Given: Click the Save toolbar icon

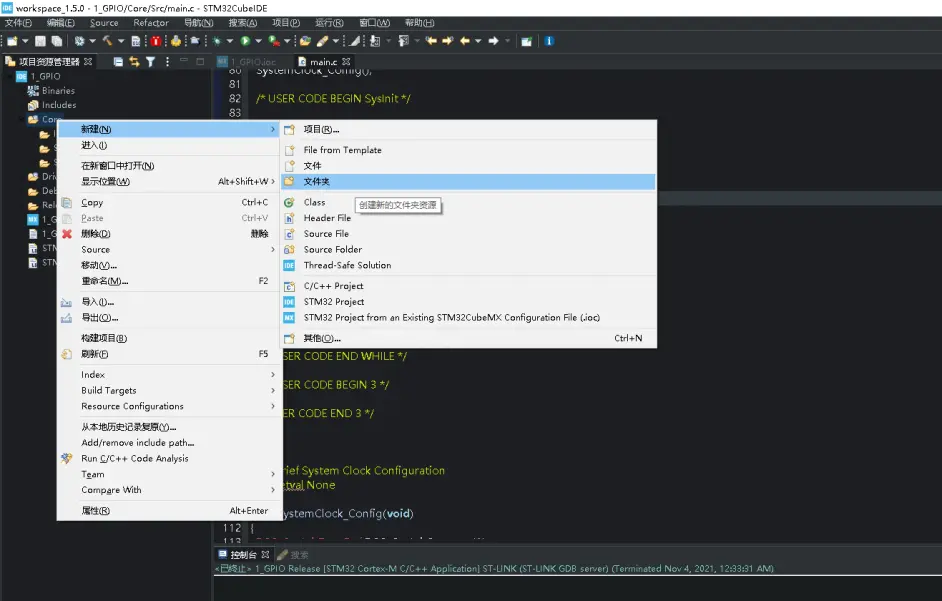Looking at the screenshot, I should pyautogui.click(x=40, y=41).
